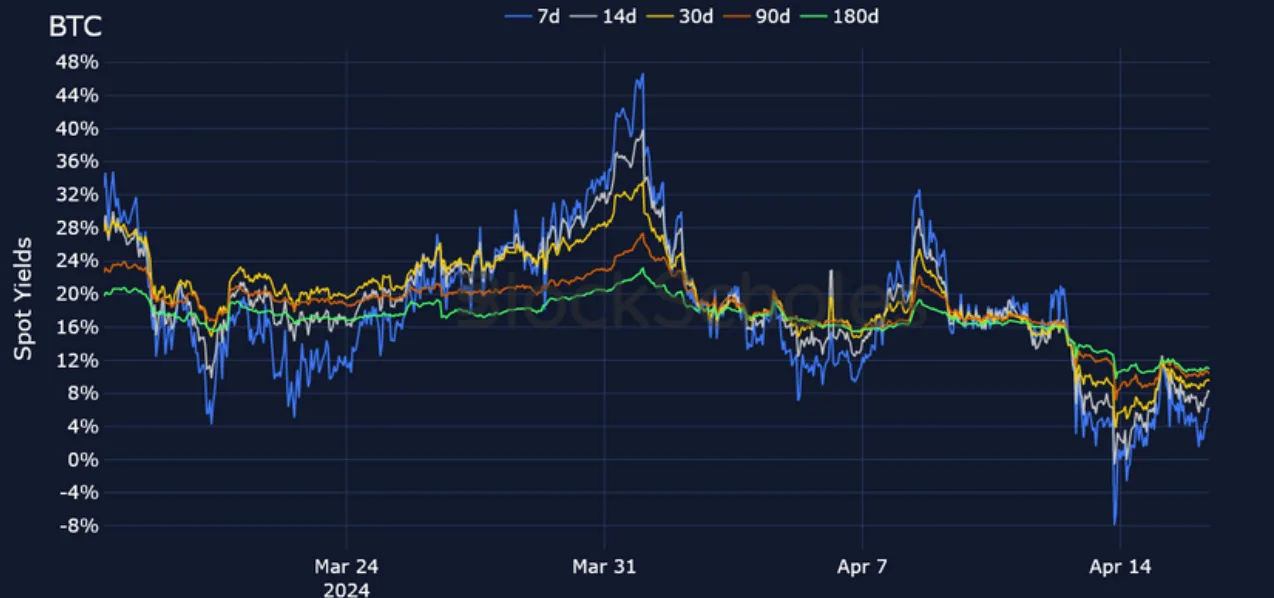Select the -4% y-axis tick label

point(77,492)
